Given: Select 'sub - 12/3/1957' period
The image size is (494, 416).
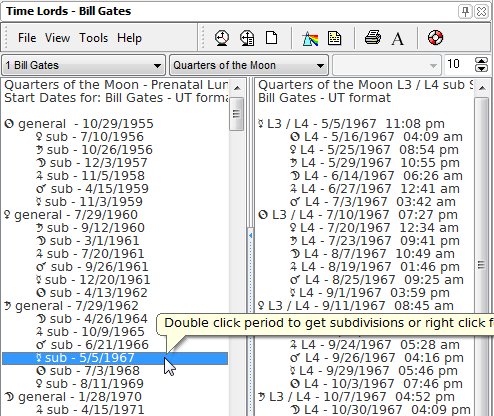Looking at the screenshot, I should [92, 163].
